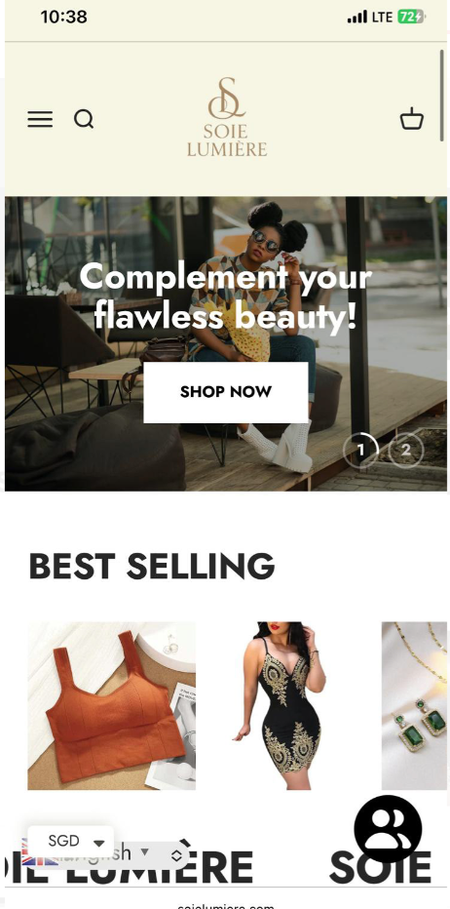The height and width of the screenshot is (909, 450).
Task: Switch to hero slide 2
Action: tap(406, 450)
